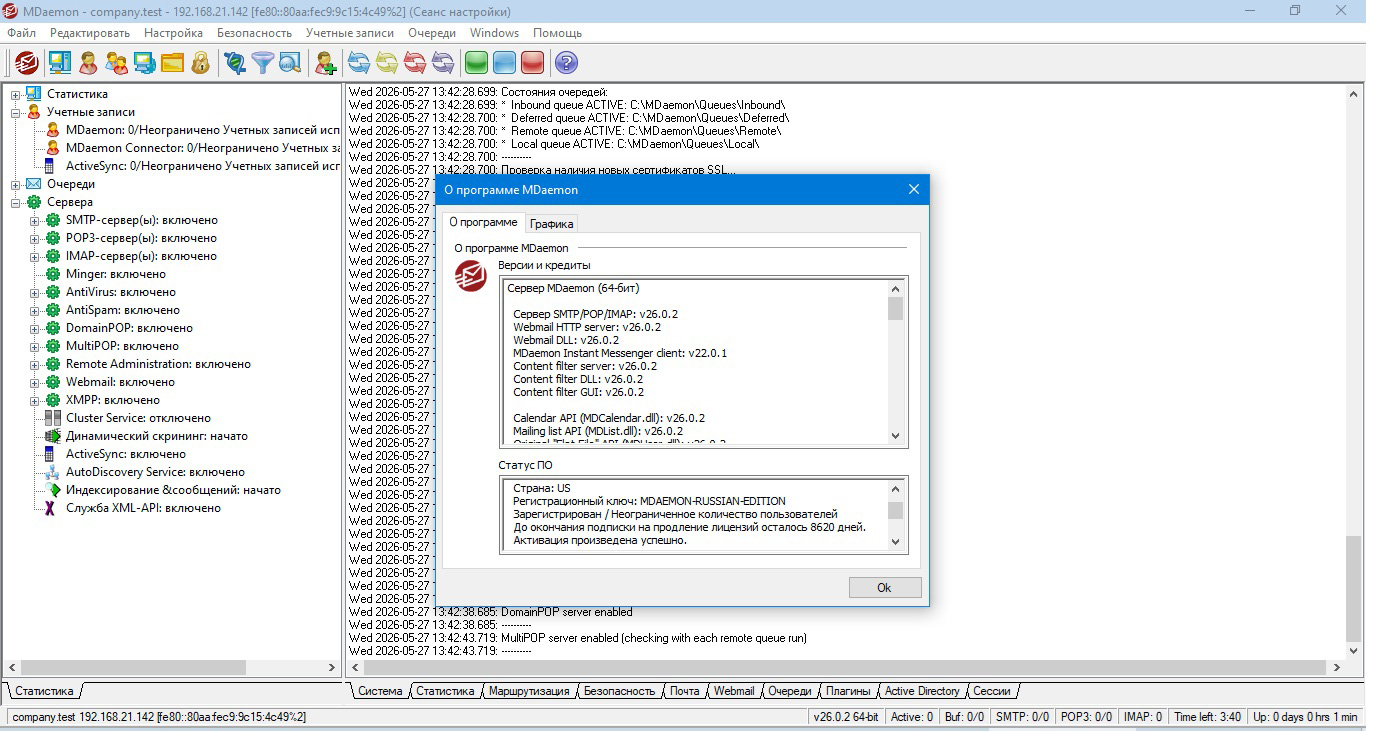Open the Настройка menu
This screenshot has height=731, width=1373.
click(173, 33)
